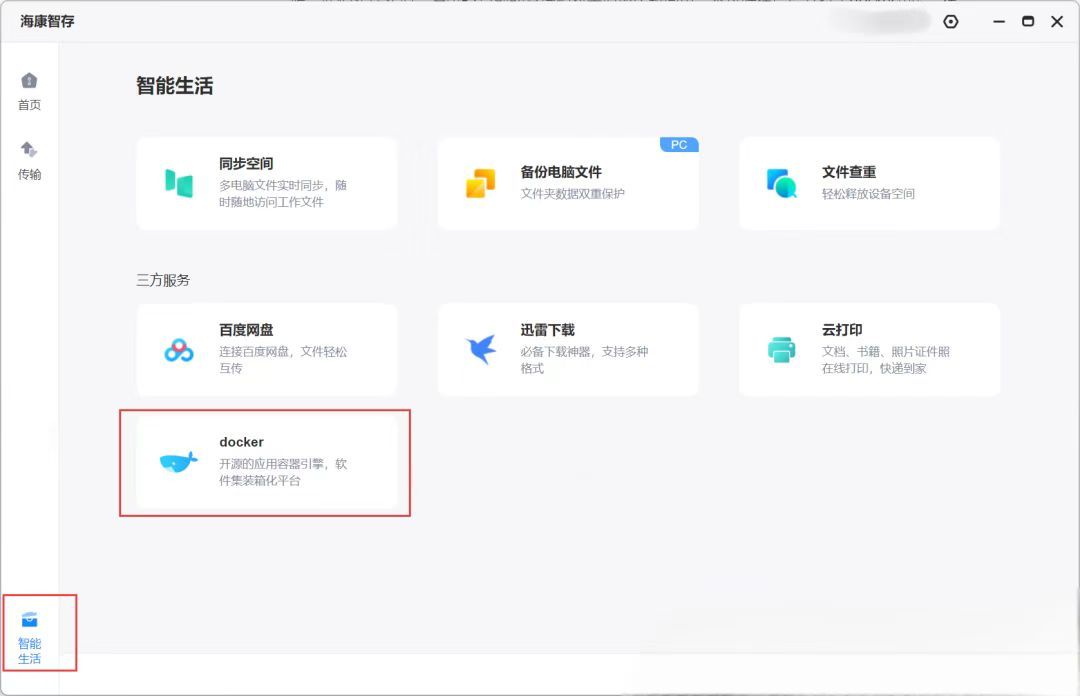This screenshot has height=696, width=1080.
Task: Click the 百度网盘 cloud logo icon
Action: [179, 350]
